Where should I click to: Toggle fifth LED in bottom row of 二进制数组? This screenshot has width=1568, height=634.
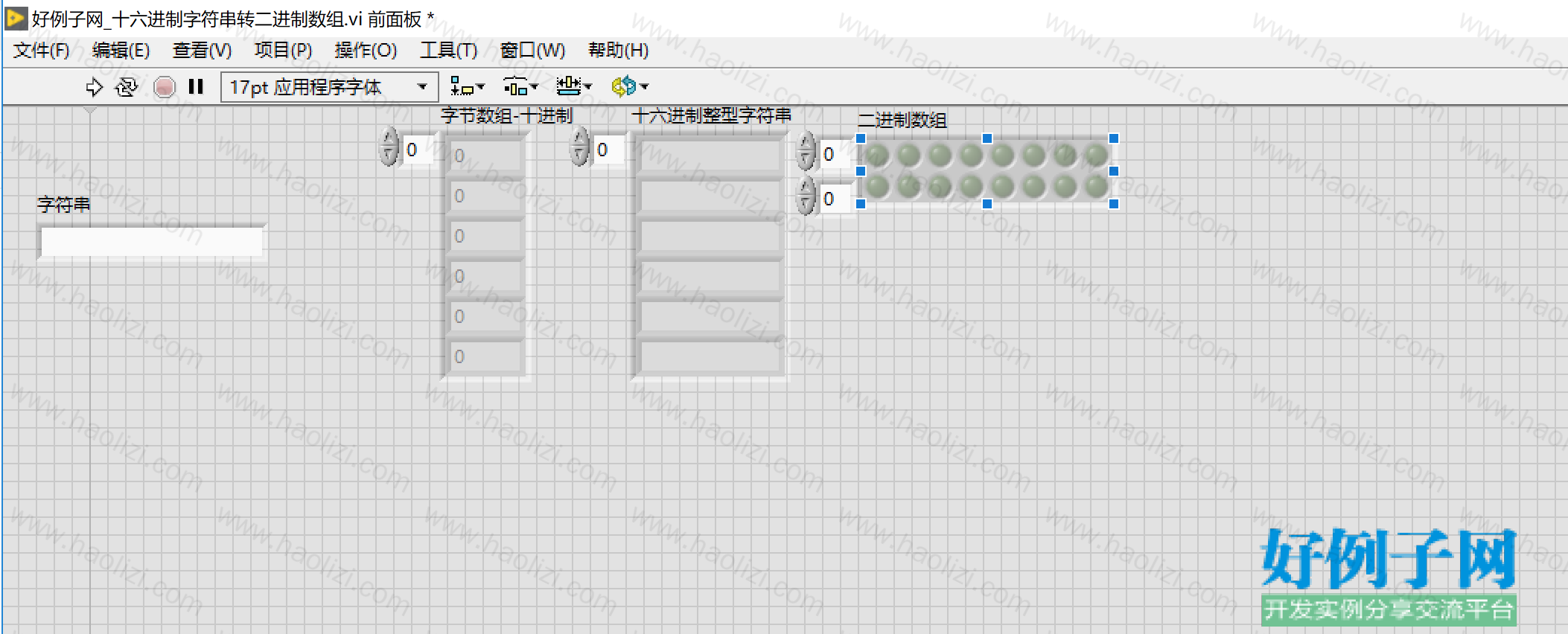1003,186
